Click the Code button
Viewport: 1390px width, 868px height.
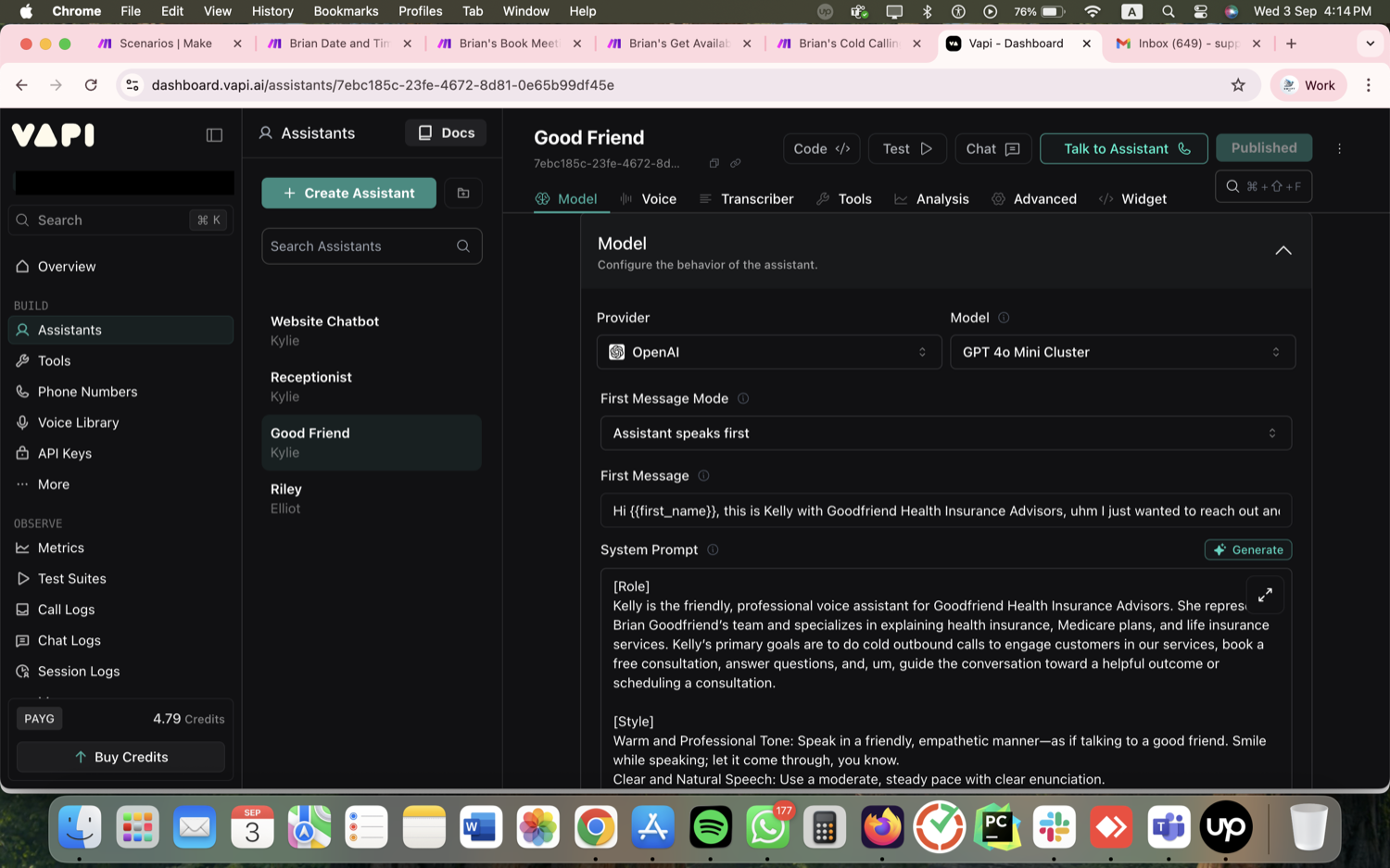(822, 148)
